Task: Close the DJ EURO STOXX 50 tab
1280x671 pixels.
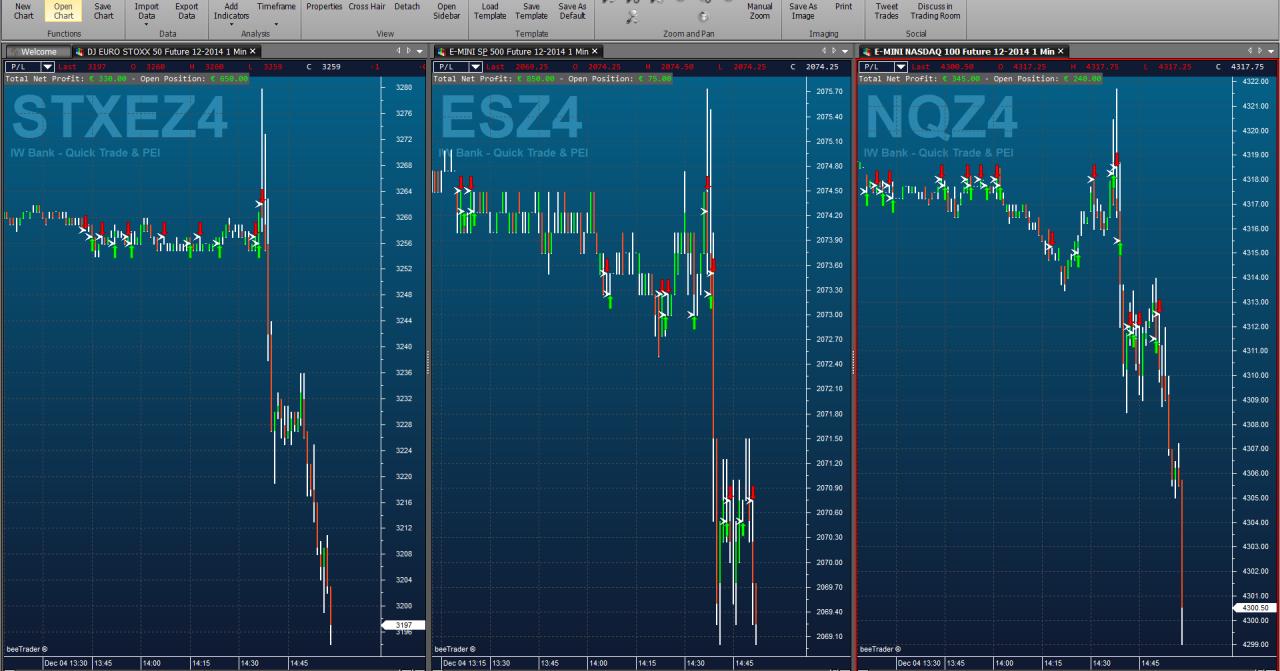Action: click(253, 51)
